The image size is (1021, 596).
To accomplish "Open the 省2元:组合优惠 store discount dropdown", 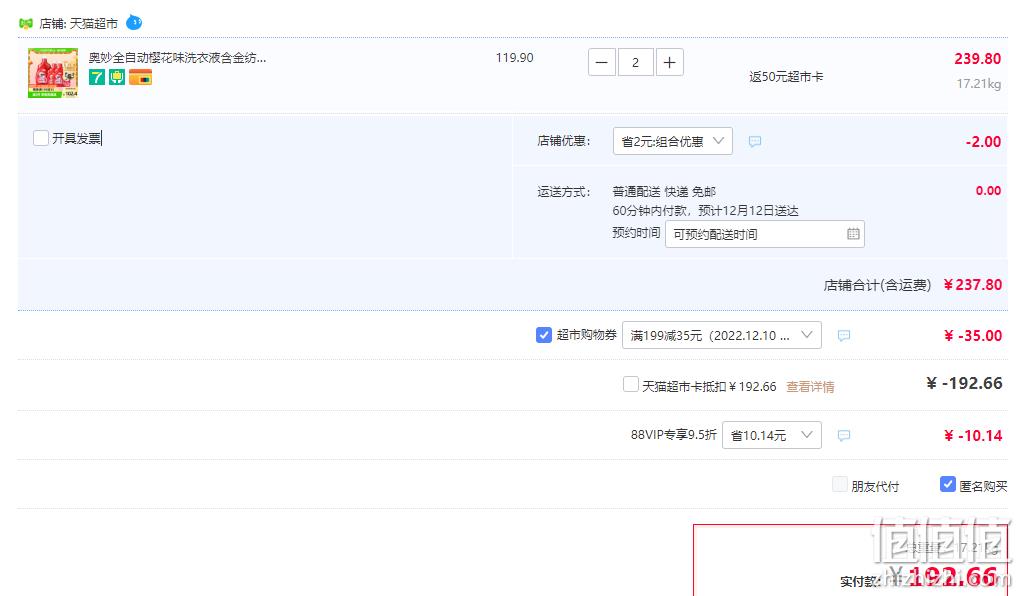I will coord(673,141).
